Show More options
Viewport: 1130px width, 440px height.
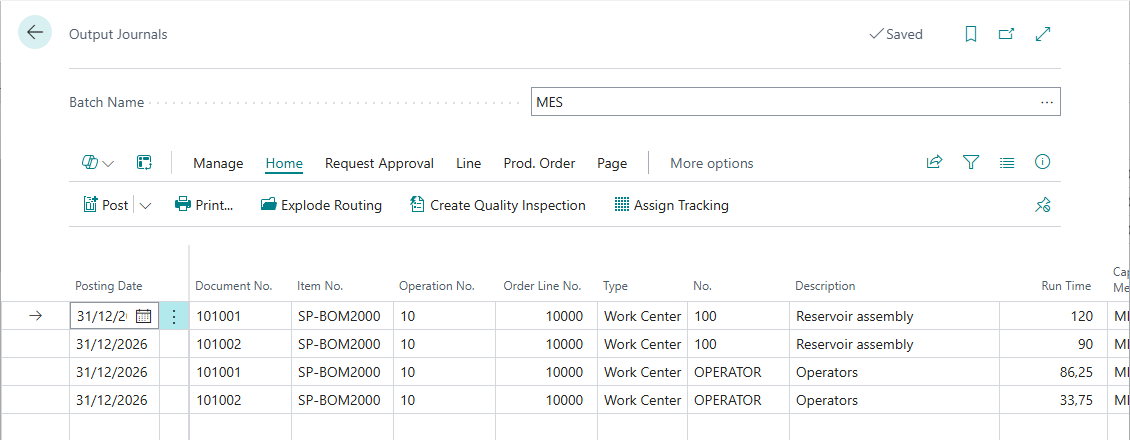(x=712, y=163)
